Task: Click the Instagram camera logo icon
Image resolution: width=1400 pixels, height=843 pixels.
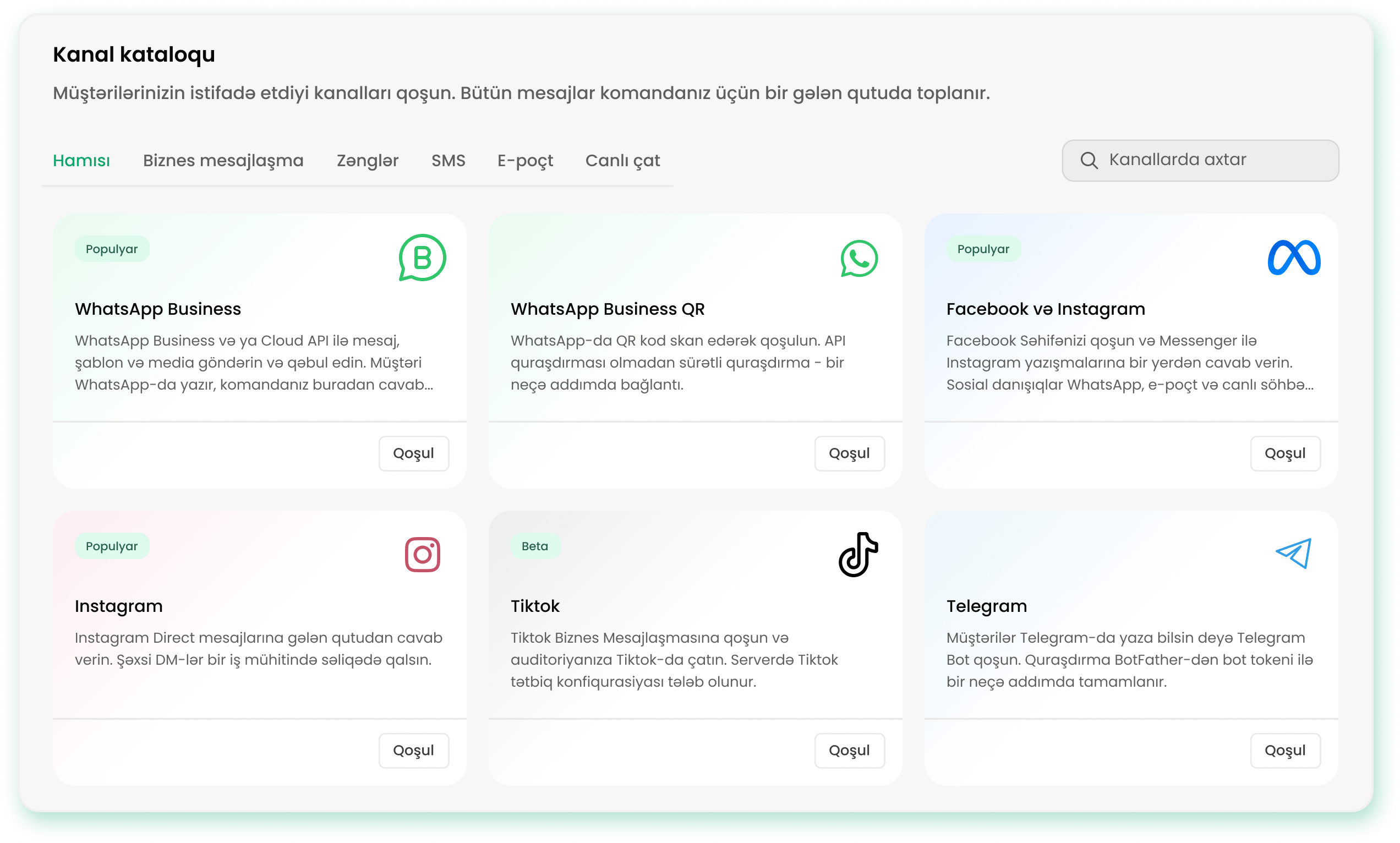Action: (422, 555)
